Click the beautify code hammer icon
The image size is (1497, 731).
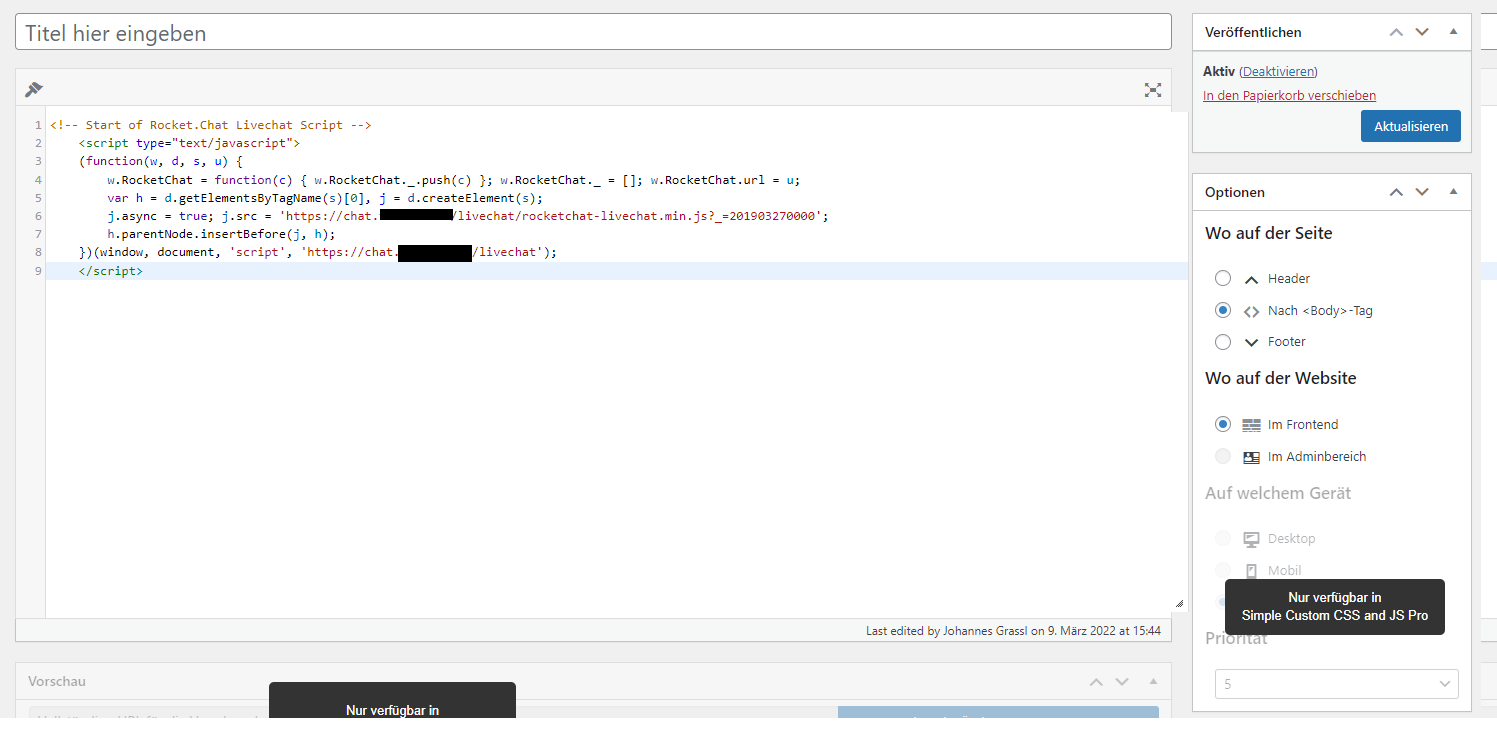coord(34,89)
